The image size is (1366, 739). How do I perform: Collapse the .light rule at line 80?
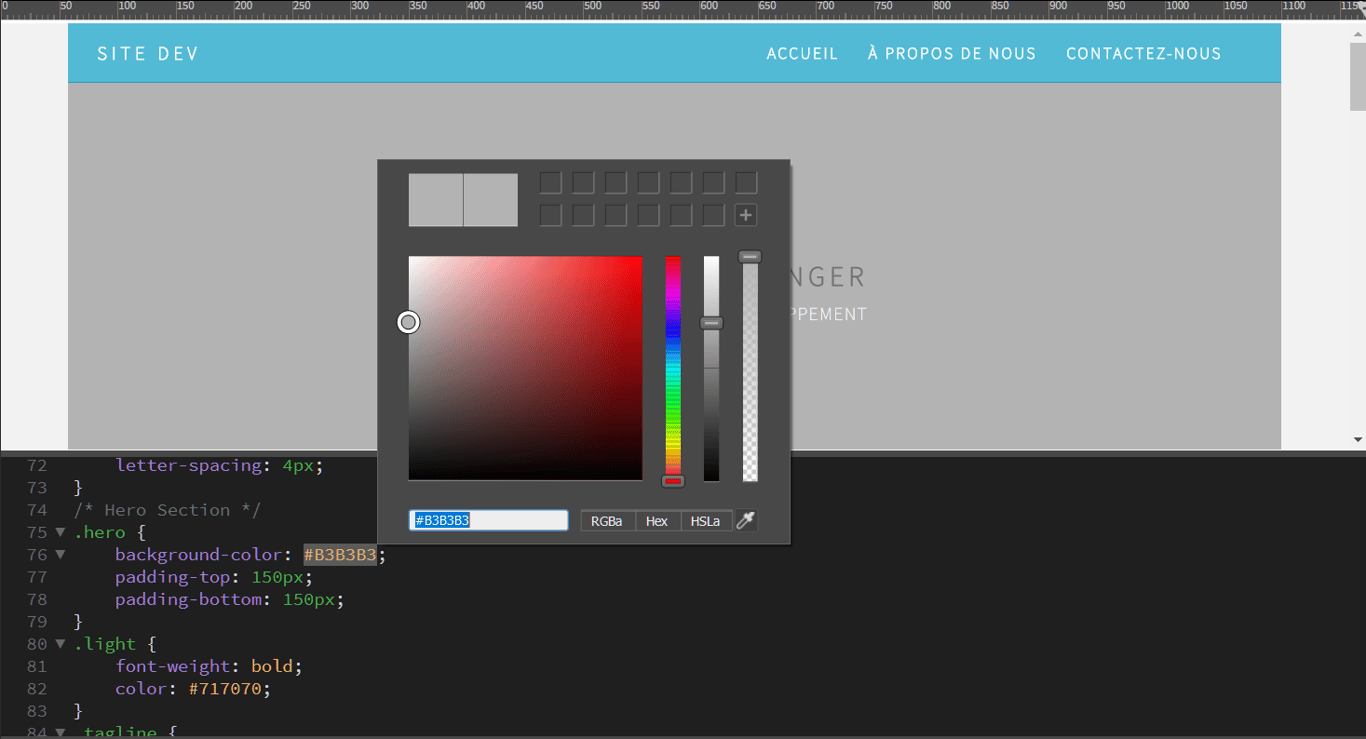tap(59, 643)
